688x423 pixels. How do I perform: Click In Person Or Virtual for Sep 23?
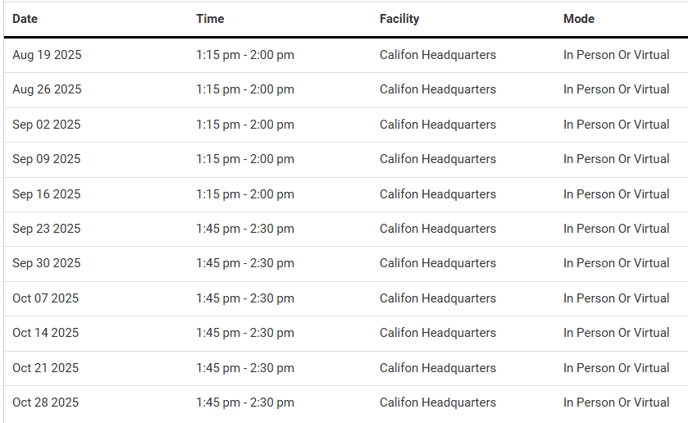click(616, 229)
